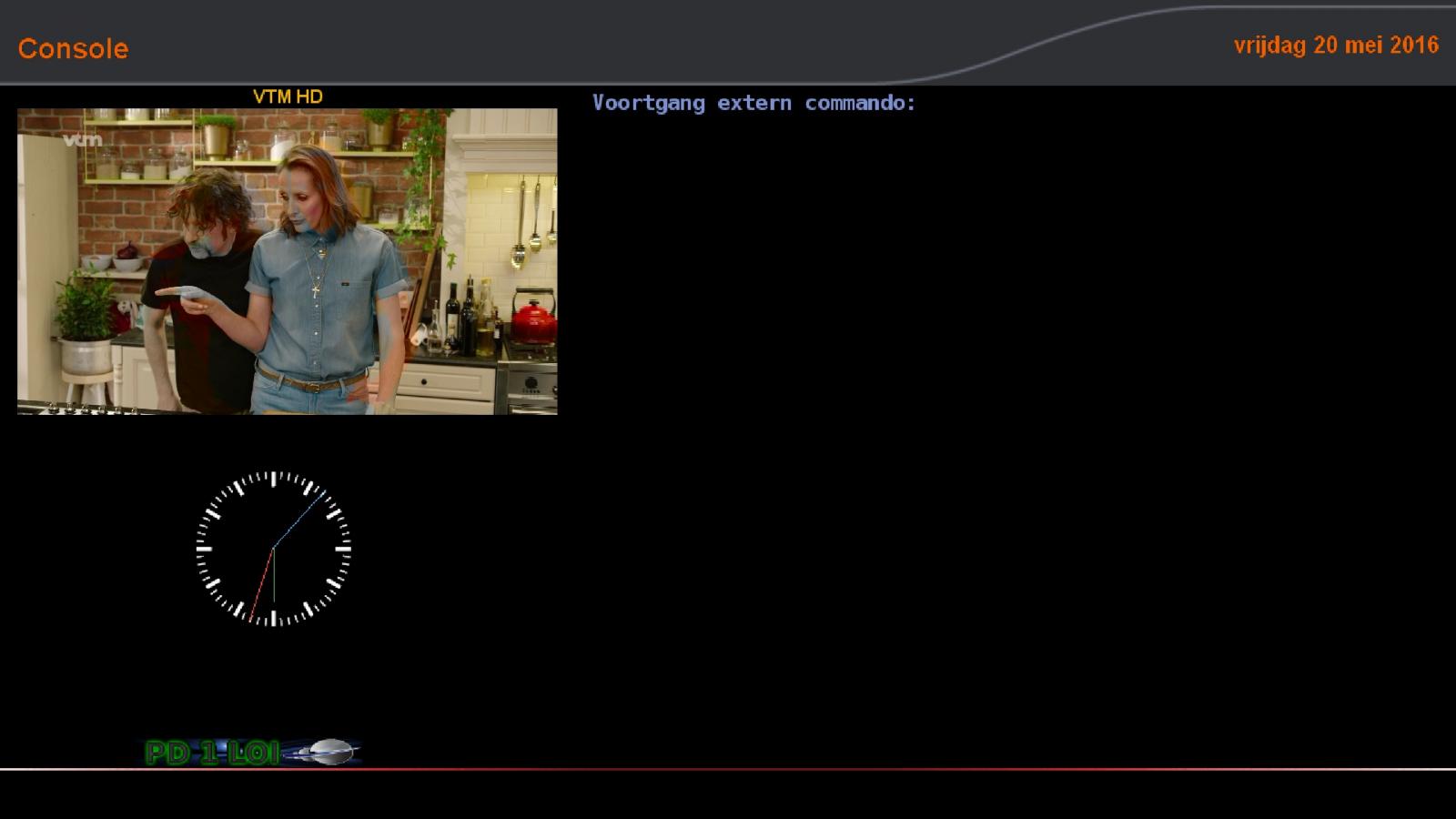Click the green clock hand
The image size is (1456, 819).
(274, 575)
